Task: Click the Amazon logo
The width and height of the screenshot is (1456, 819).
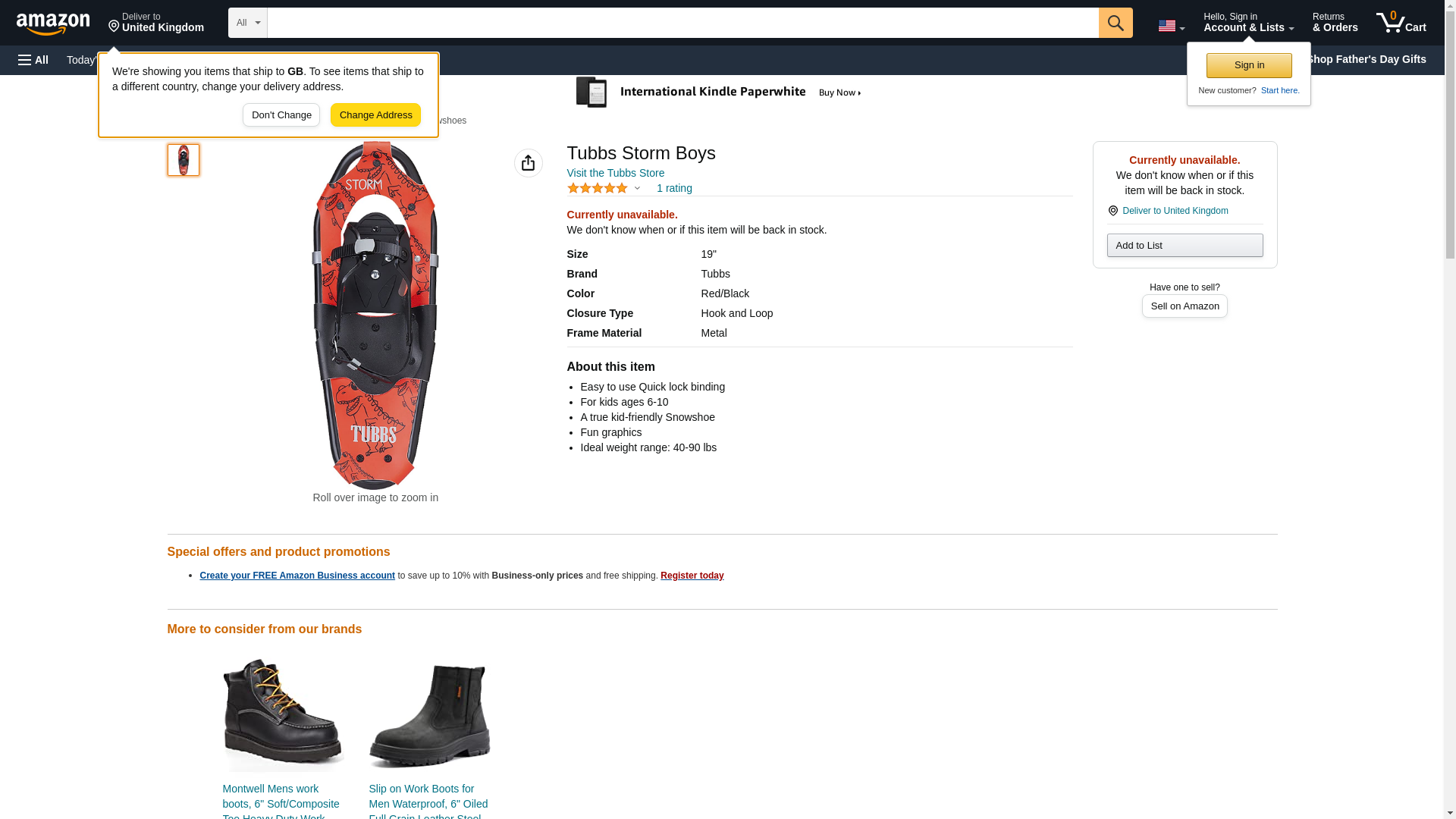Action: (53, 24)
